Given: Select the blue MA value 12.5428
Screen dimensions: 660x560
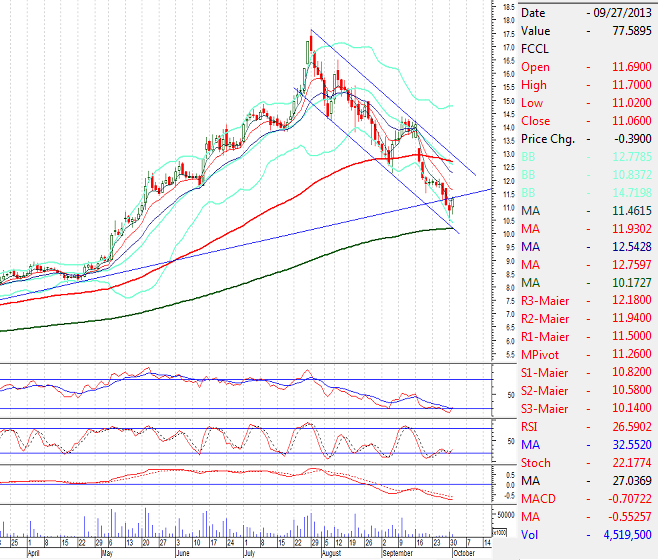Looking at the screenshot, I should 624,246.
